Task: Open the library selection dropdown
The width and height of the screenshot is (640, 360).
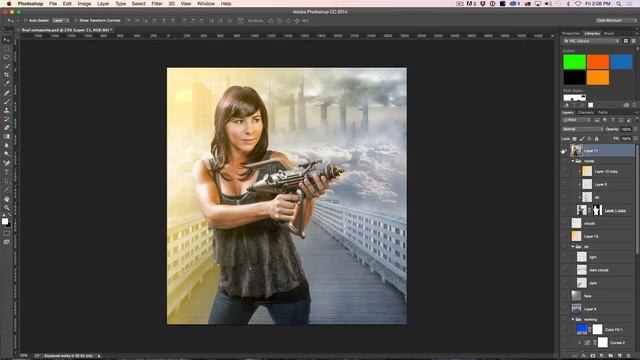Action: pyautogui.click(x=591, y=41)
